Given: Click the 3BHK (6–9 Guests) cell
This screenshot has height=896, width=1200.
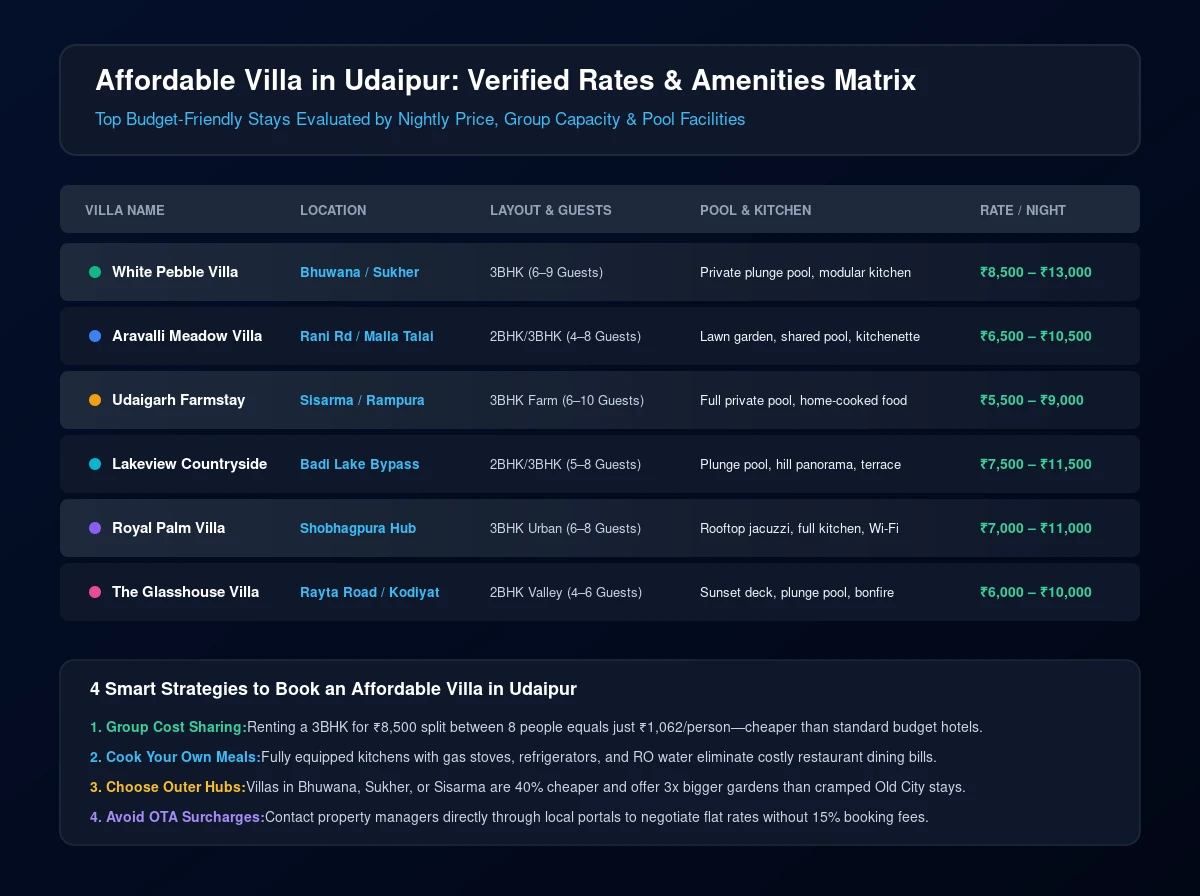Looking at the screenshot, I should coord(546,272).
